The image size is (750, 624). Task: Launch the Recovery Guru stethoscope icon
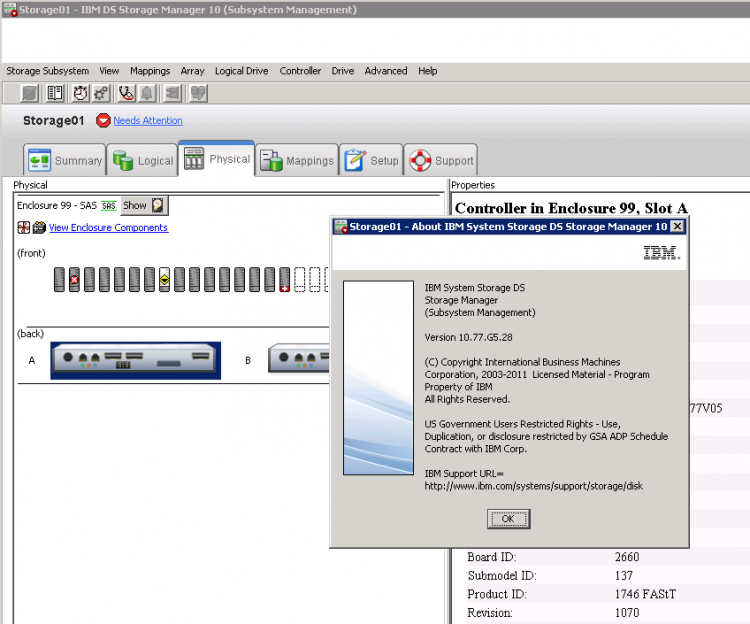(x=126, y=93)
